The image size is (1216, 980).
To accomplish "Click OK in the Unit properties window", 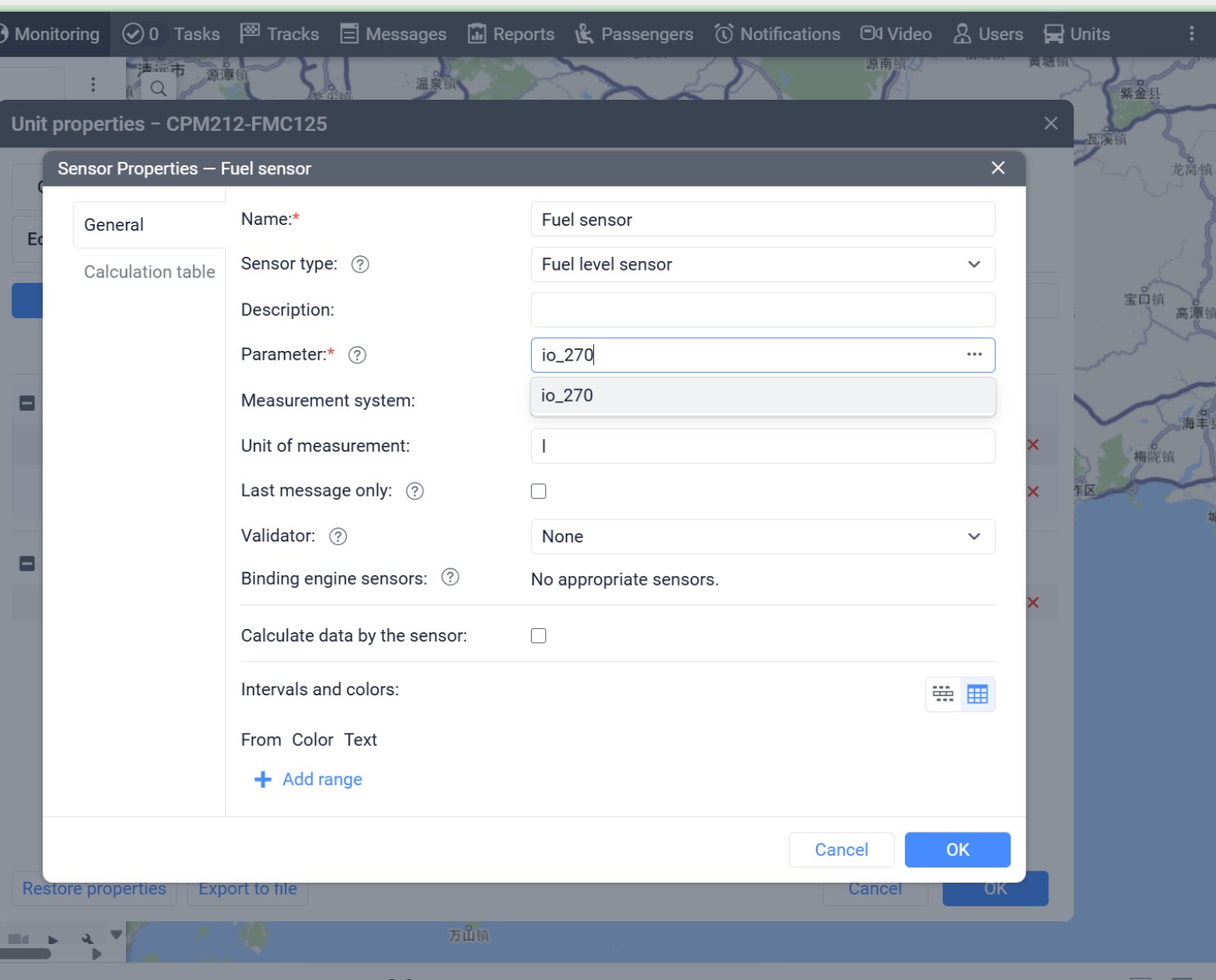I will [x=995, y=889].
